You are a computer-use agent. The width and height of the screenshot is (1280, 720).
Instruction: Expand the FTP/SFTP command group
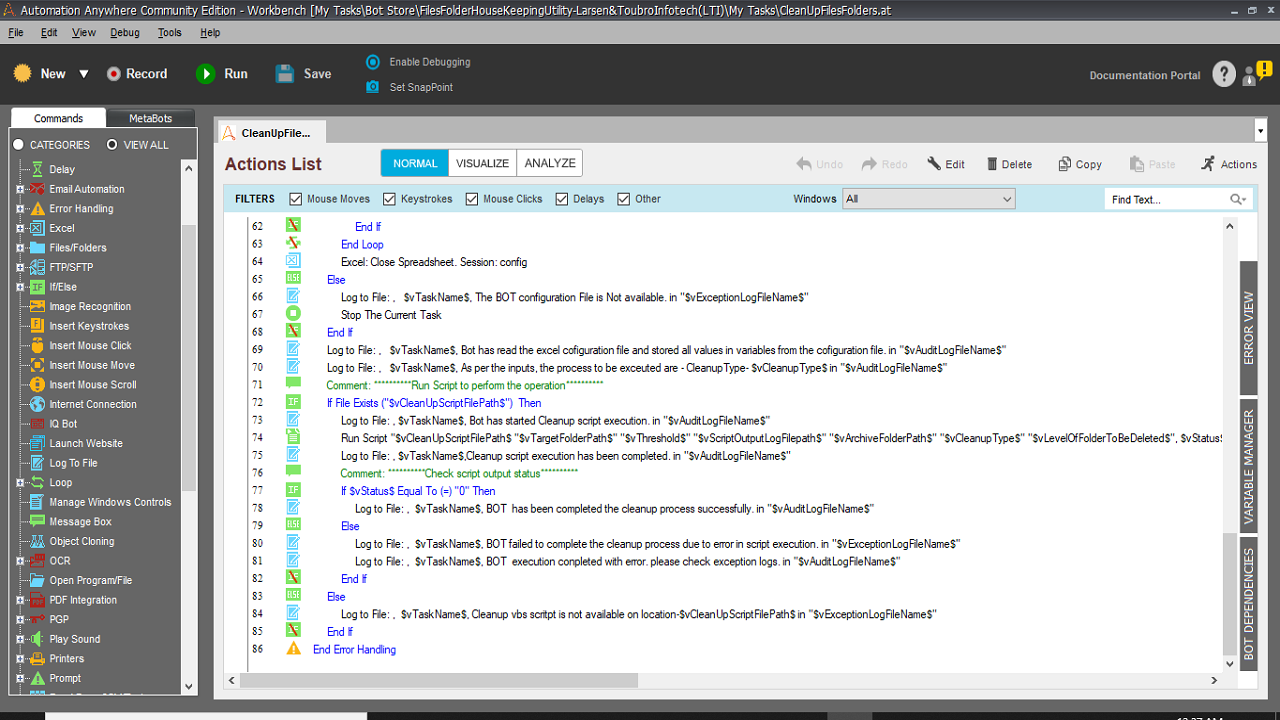[20, 267]
